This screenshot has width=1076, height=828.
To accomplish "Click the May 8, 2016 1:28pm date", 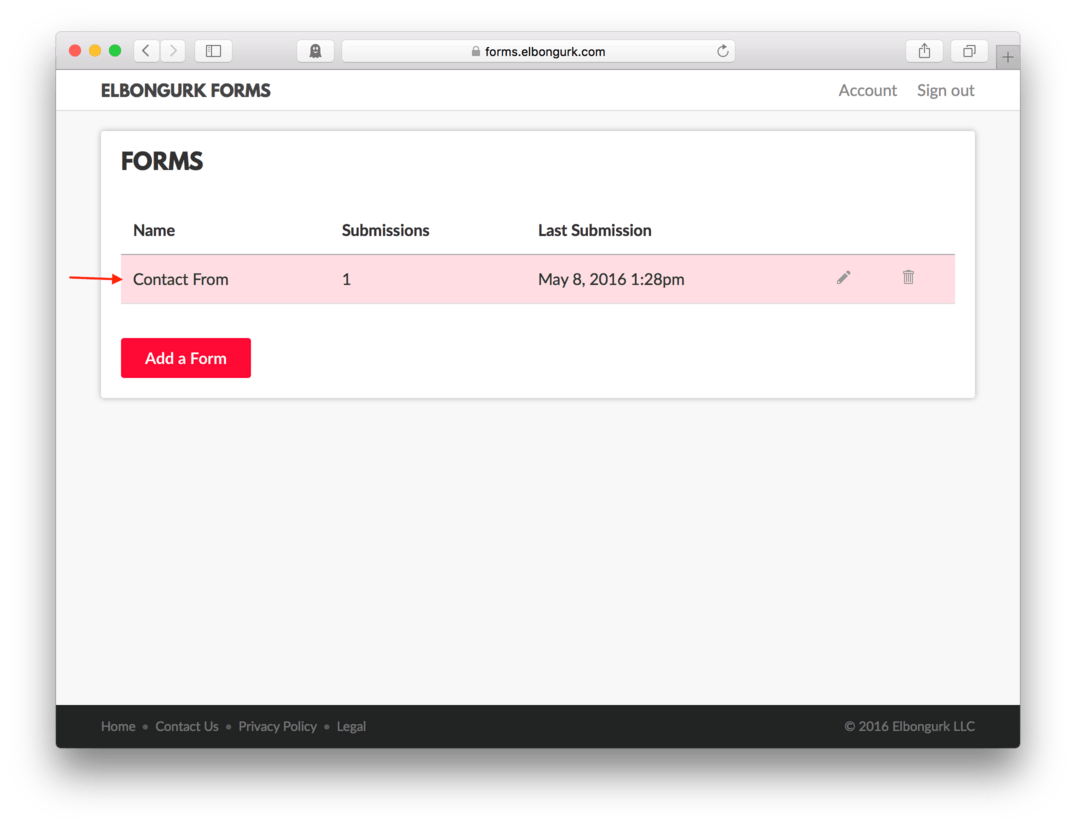I will [611, 279].
